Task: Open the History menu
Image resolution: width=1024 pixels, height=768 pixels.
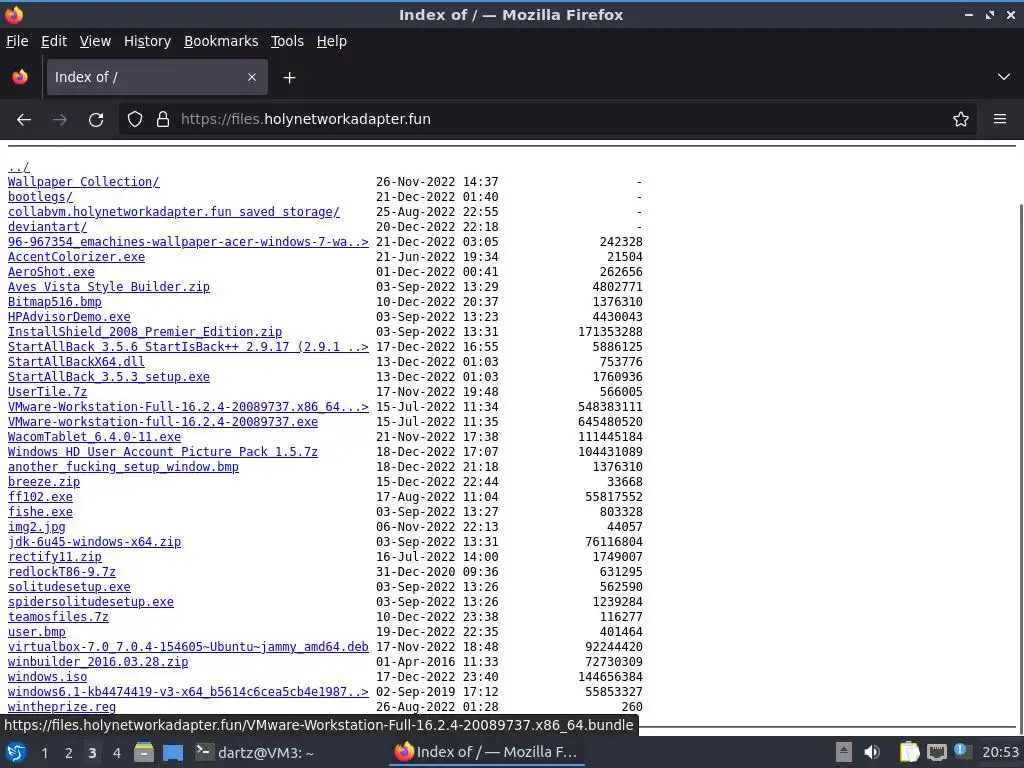Action: (x=147, y=41)
